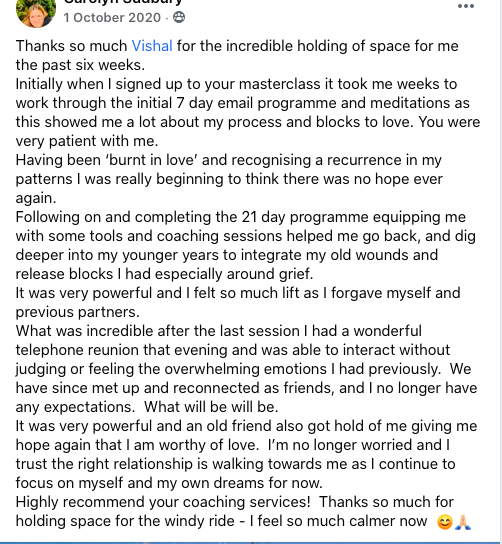Screen dimensions: 502x544
Task: Click the sentence 'What will be will be.'
Action: (211, 407)
